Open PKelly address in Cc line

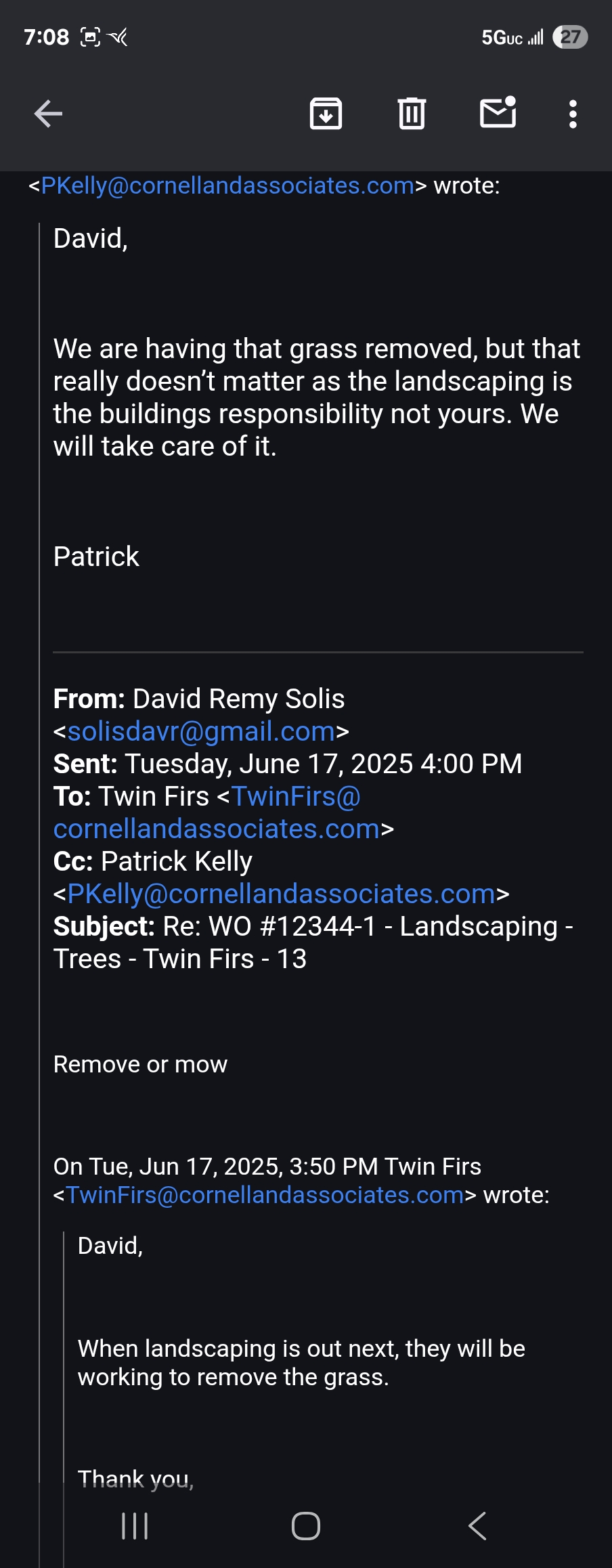[x=281, y=894]
